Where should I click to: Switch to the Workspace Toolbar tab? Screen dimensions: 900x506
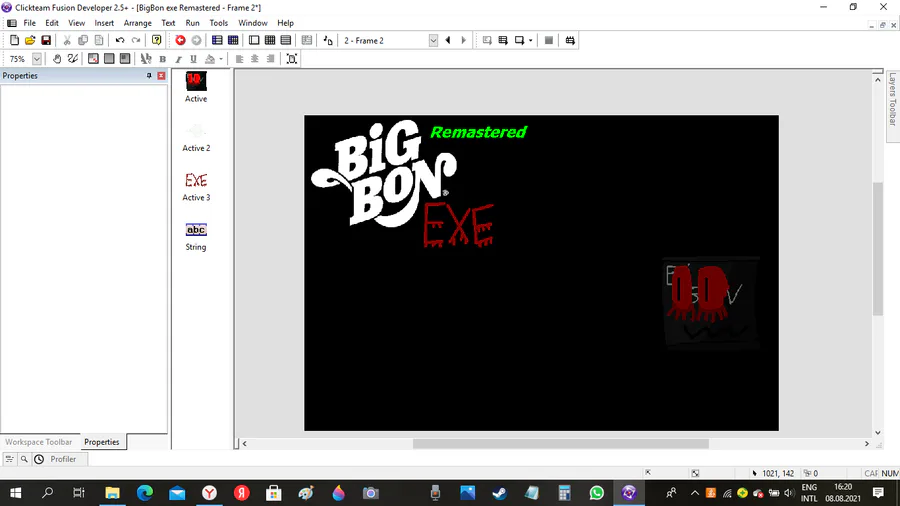pyautogui.click(x=38, y=442)
